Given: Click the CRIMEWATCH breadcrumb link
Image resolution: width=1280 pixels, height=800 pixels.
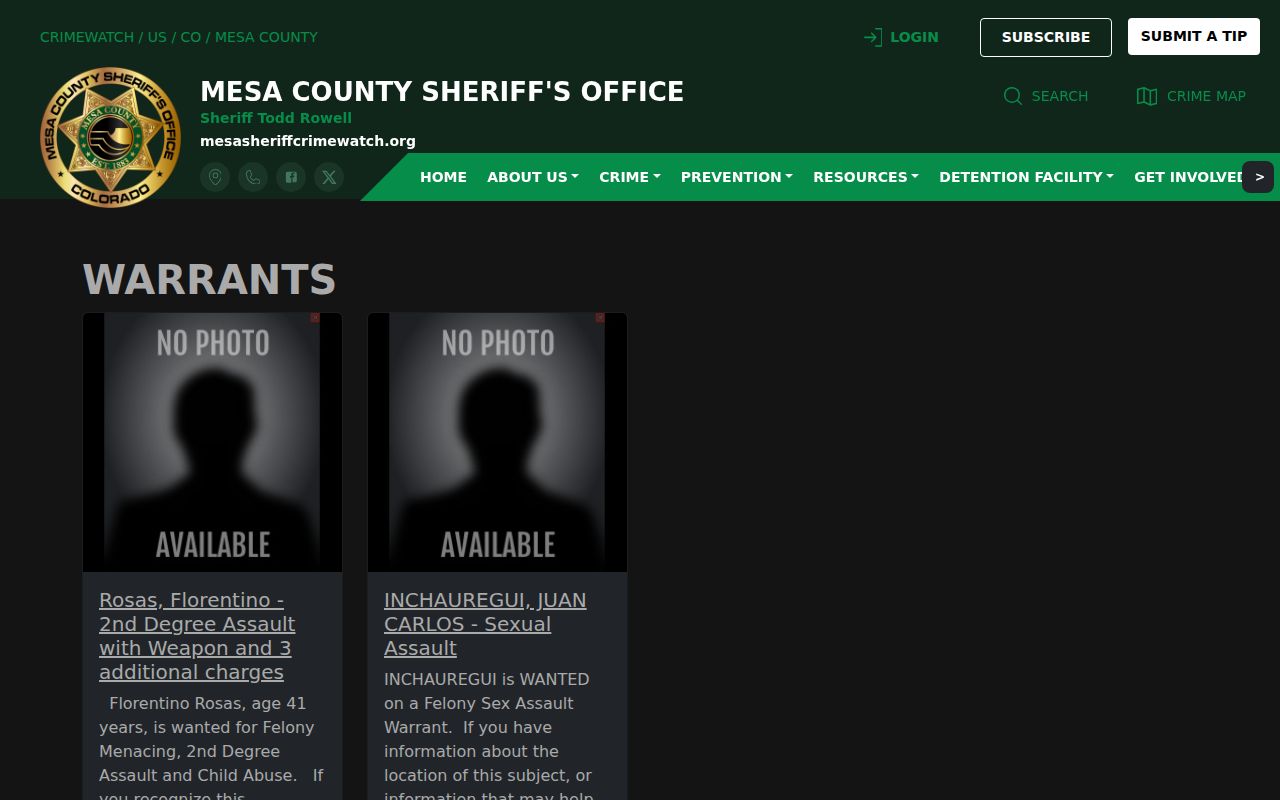Looking at the screenshot, I should click(87, 37).
